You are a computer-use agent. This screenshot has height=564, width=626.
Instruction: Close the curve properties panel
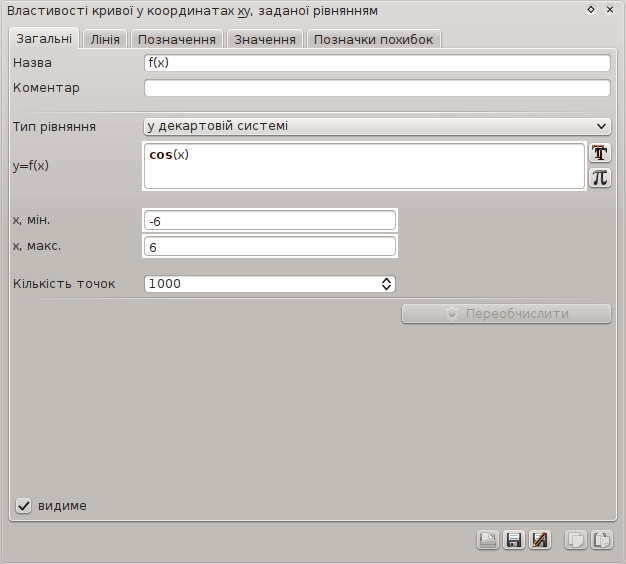tap(611, 9)
